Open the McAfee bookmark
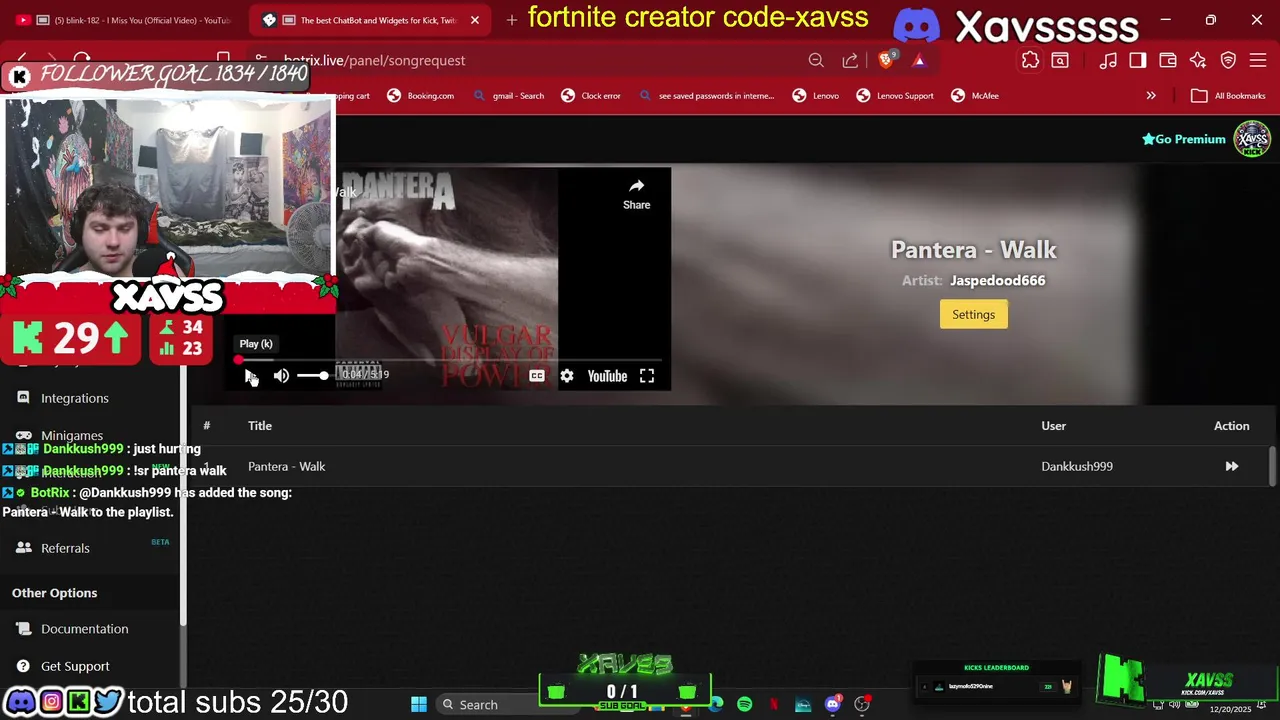This screenshot has width=1280, height=720. coord(975,96)
